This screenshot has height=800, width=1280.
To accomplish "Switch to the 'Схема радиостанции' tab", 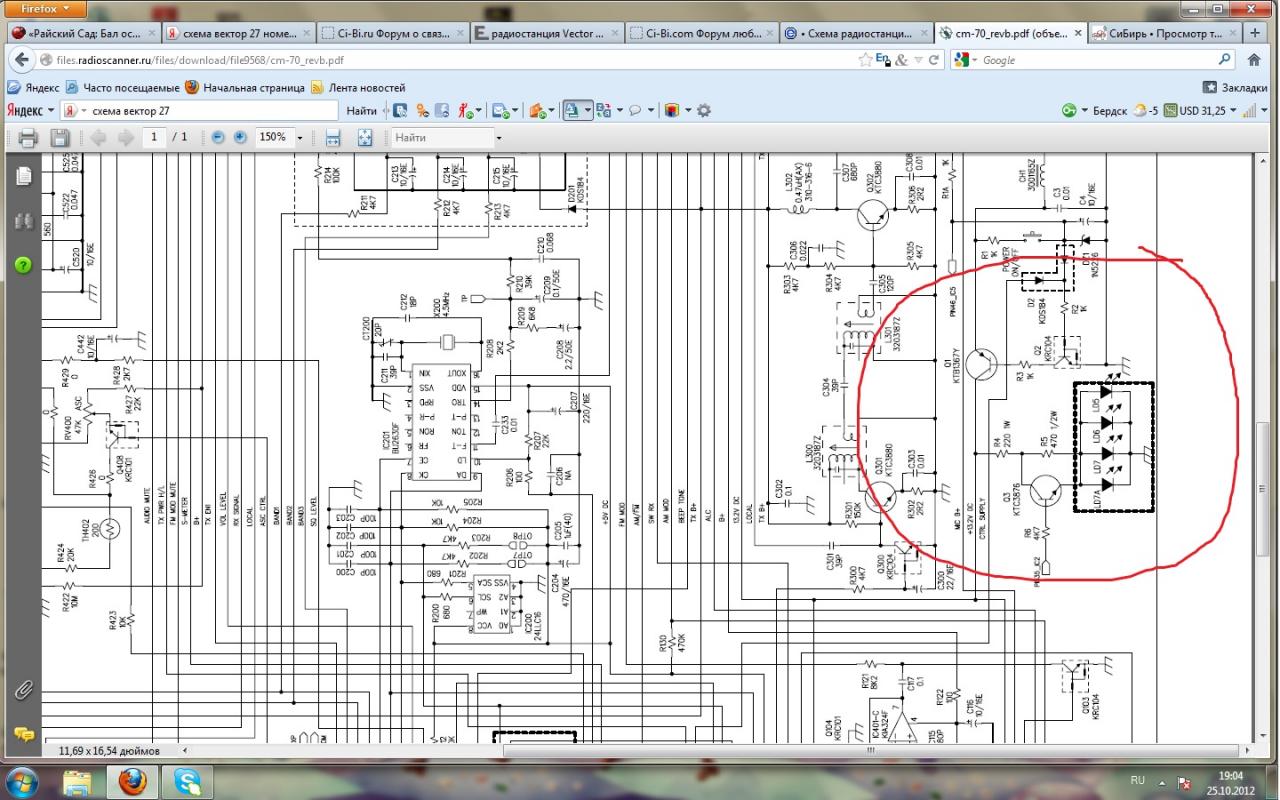I will [855, 33].
